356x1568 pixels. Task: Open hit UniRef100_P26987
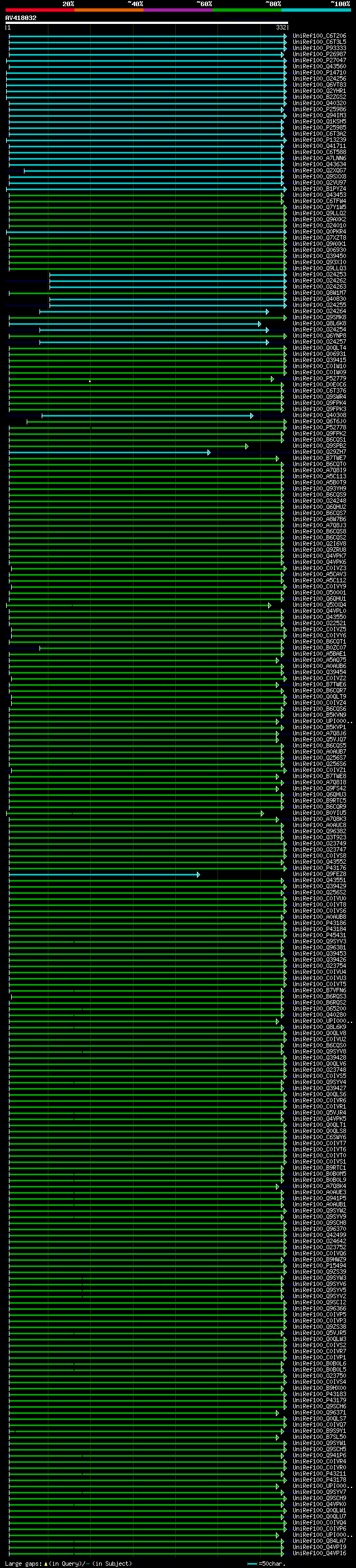(319, 54)
